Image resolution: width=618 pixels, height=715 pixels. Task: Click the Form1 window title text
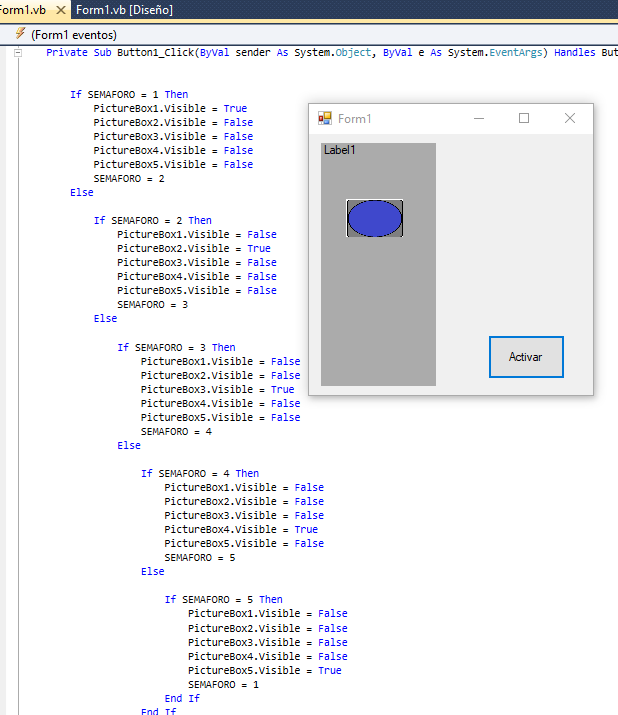354,119
